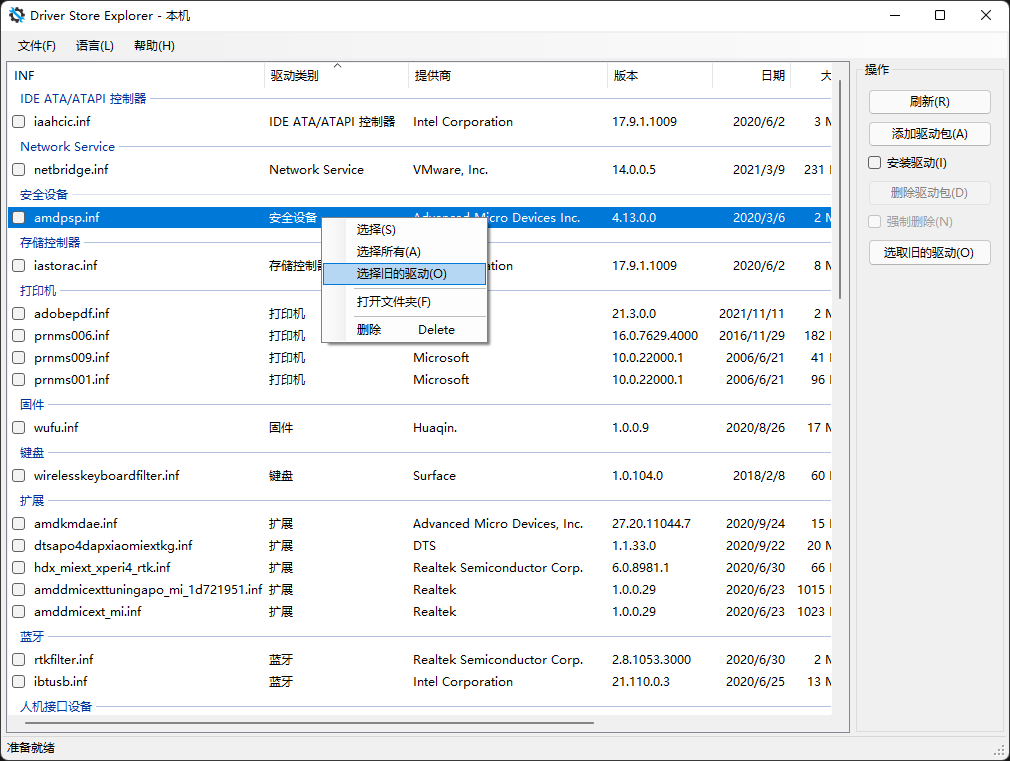Click the Driver Store Explorer gear icon
Viewport: 1010px width, 761px height.
click(16, 15)
